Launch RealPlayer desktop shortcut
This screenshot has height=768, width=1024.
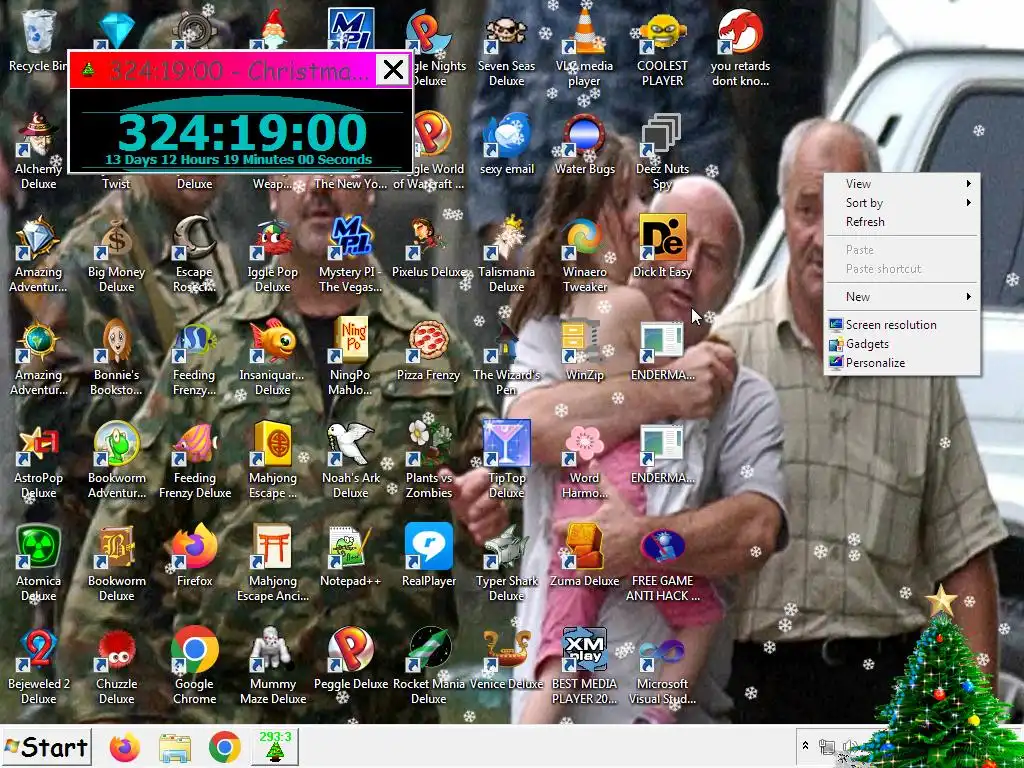pos(428,555)
